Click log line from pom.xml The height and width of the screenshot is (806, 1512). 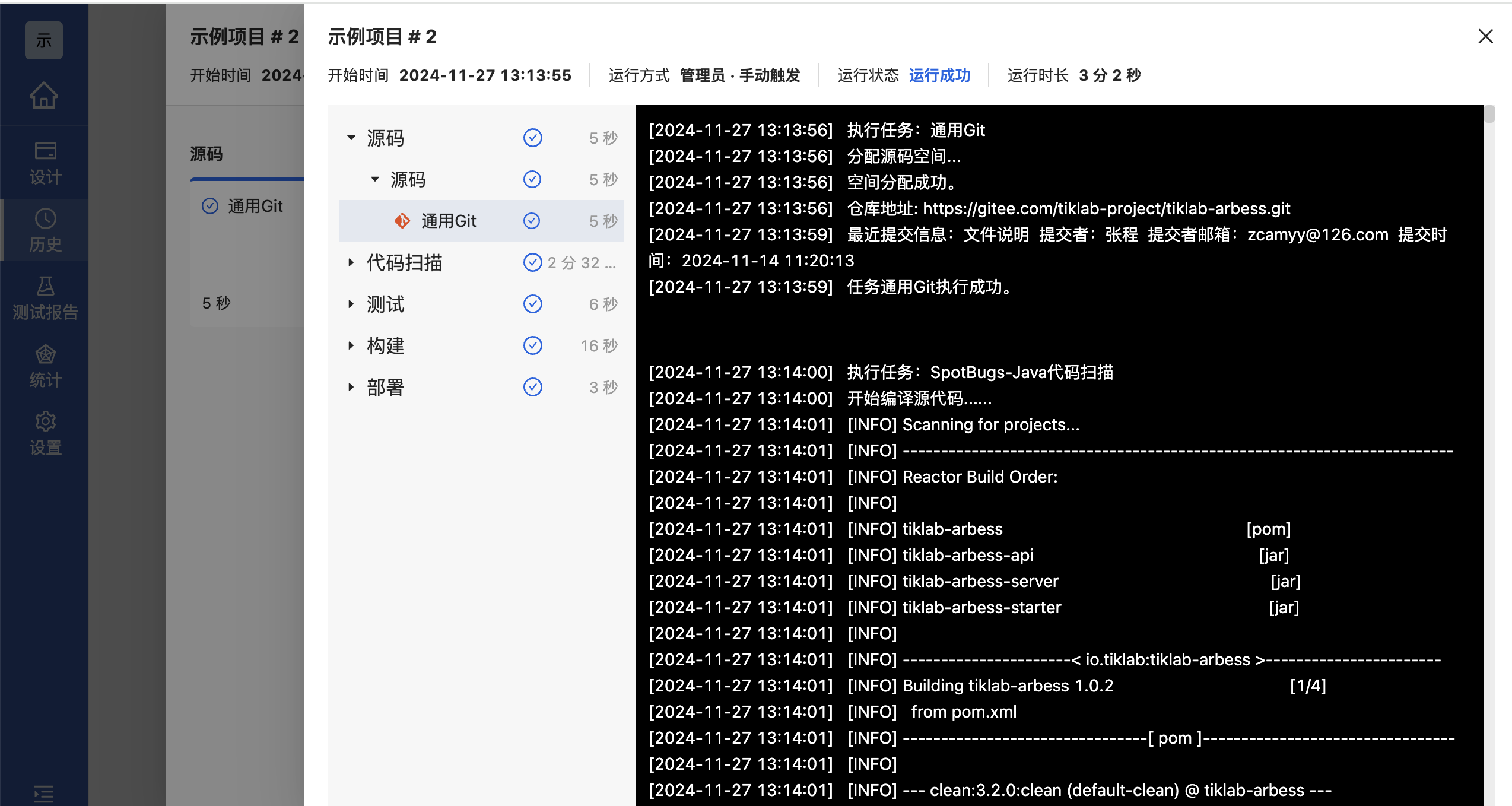964,712
